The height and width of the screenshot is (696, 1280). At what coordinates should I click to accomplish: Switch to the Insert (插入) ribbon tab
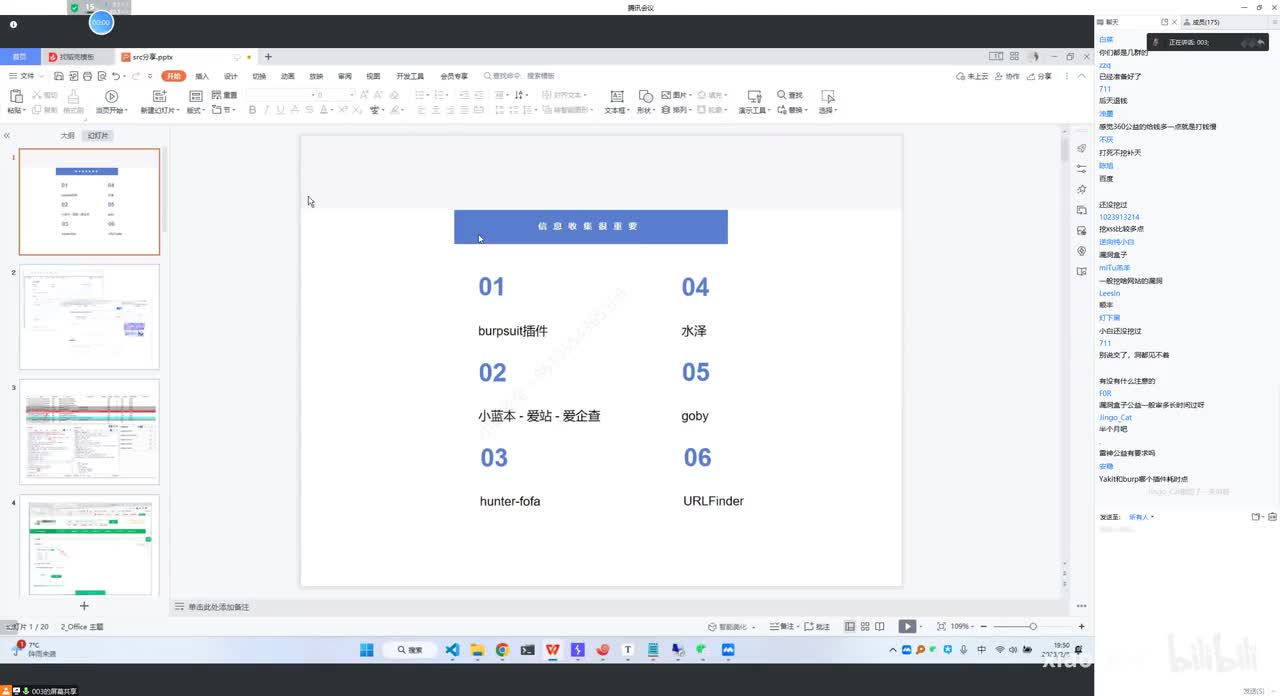[x=202, y=76]
